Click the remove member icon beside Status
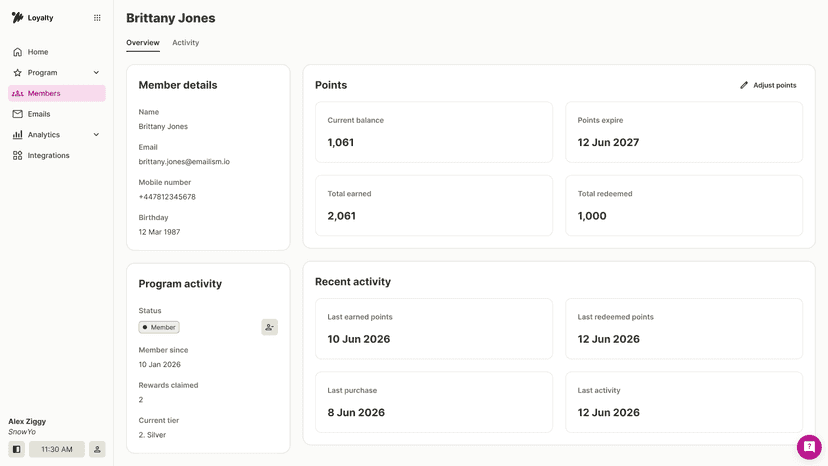 pyautogui.click(x=269, y=327)
